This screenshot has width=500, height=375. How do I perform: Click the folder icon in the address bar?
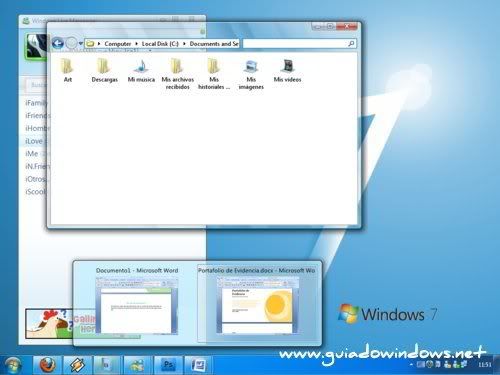(90, 44)
